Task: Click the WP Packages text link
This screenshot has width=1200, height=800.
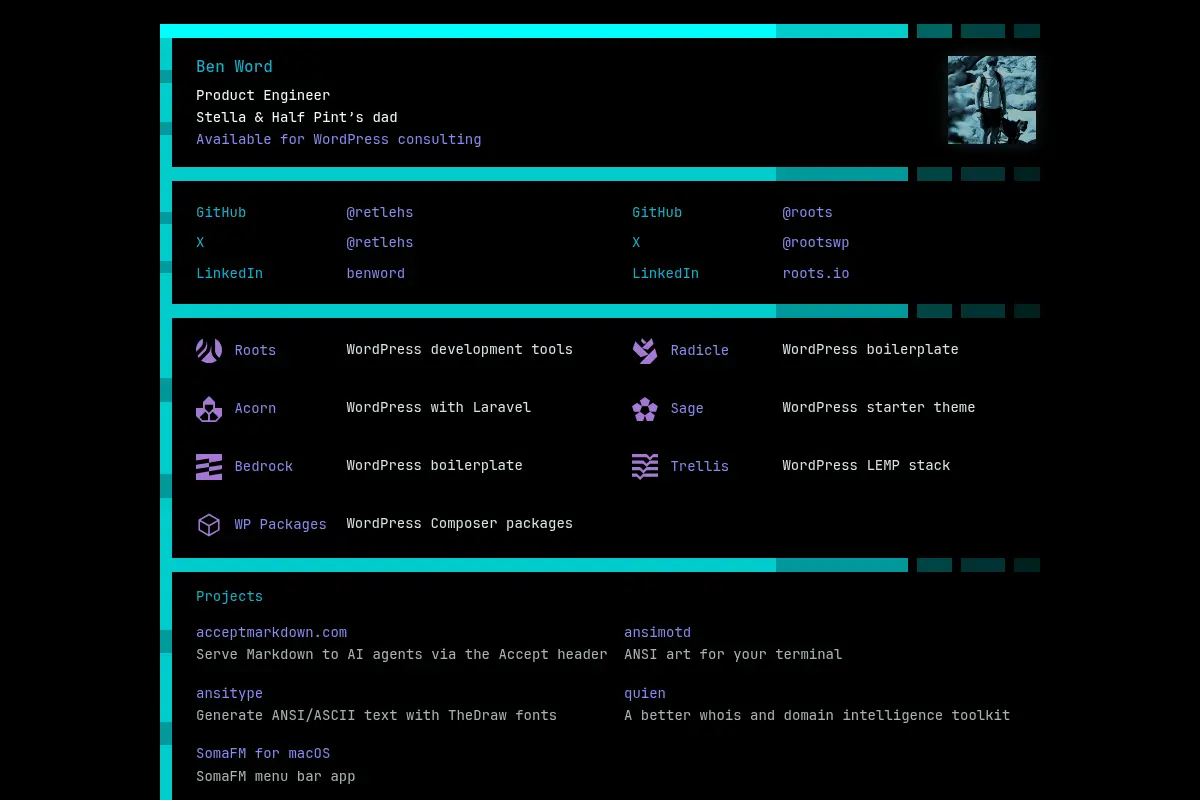Action: tap(281, 524)
